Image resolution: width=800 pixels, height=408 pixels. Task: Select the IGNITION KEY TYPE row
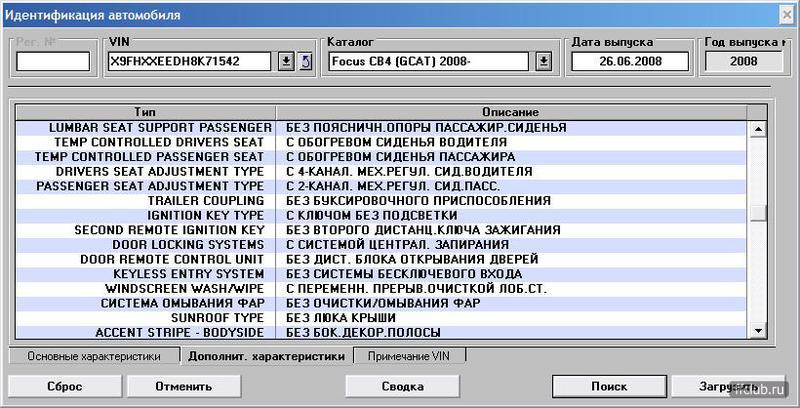pyautogui.click(x=382, y=216)
